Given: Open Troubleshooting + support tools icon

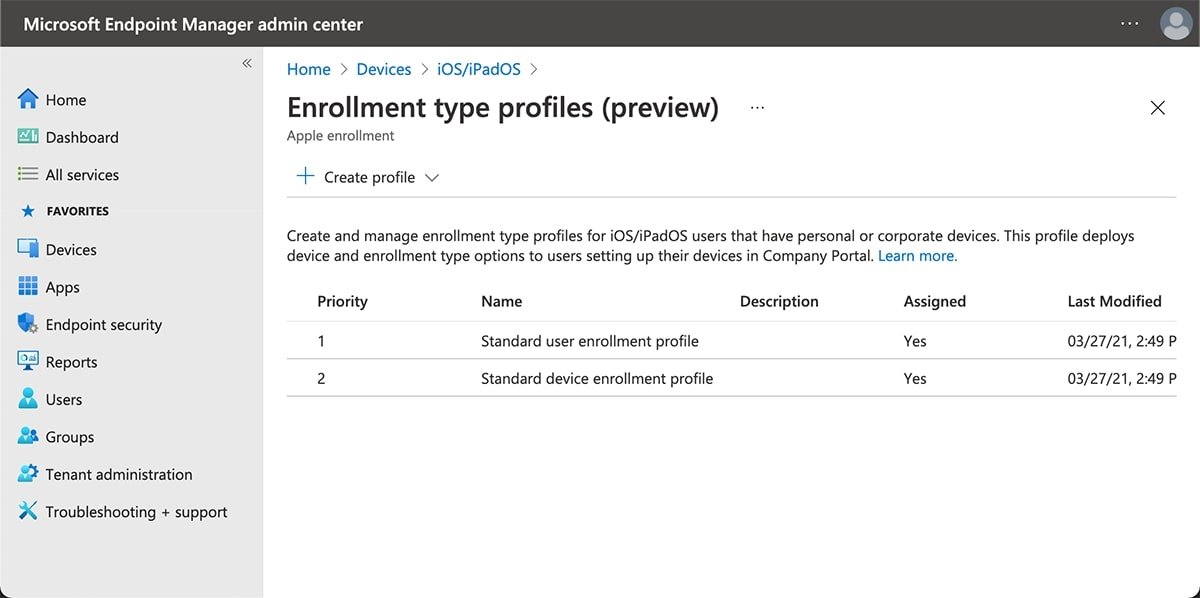Looking at the screenshot, I should coord(28,511).
